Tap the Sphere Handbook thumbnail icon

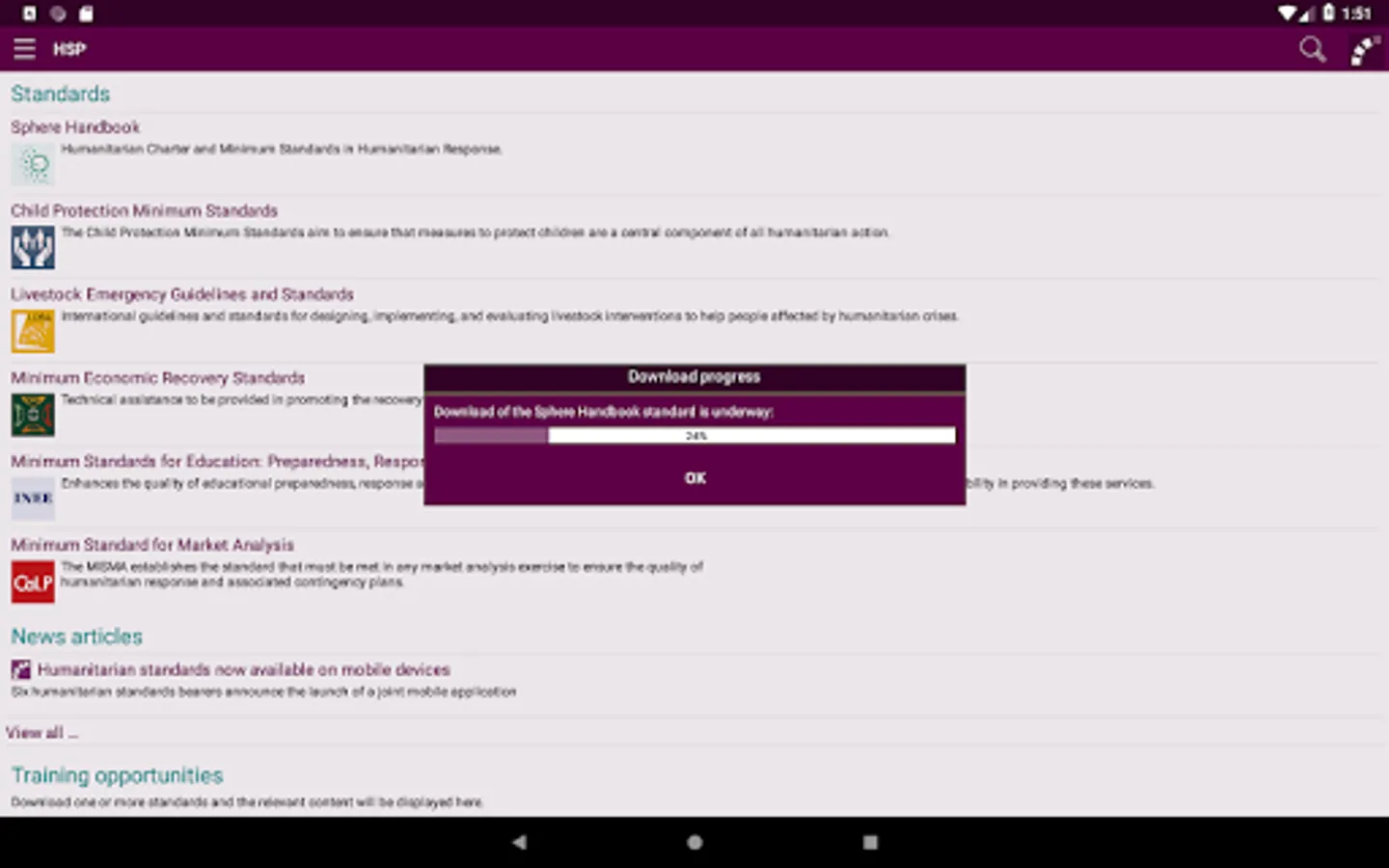(33, 165)
